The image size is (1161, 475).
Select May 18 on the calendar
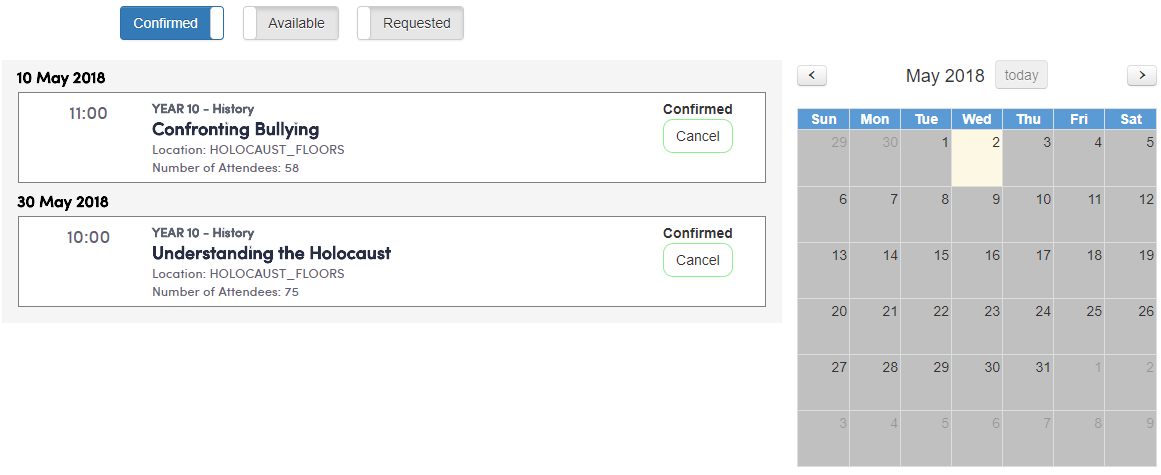tap(1079, 270)
